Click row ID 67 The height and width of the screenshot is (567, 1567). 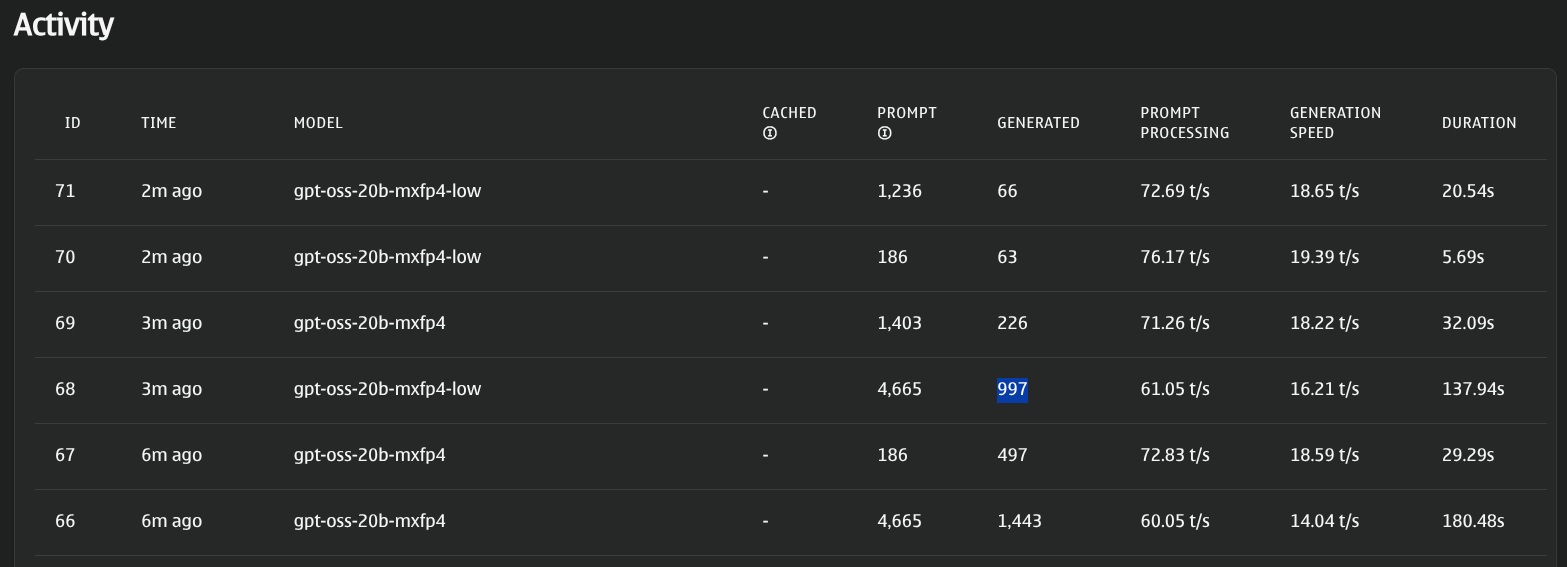(65, 455)
